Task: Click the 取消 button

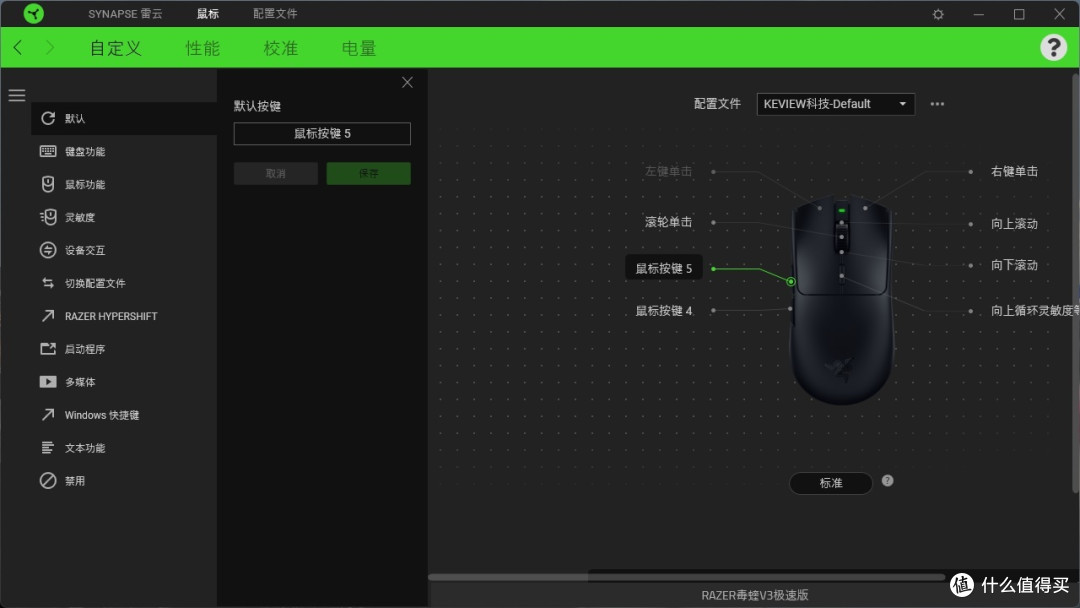Action: point(276,174)
